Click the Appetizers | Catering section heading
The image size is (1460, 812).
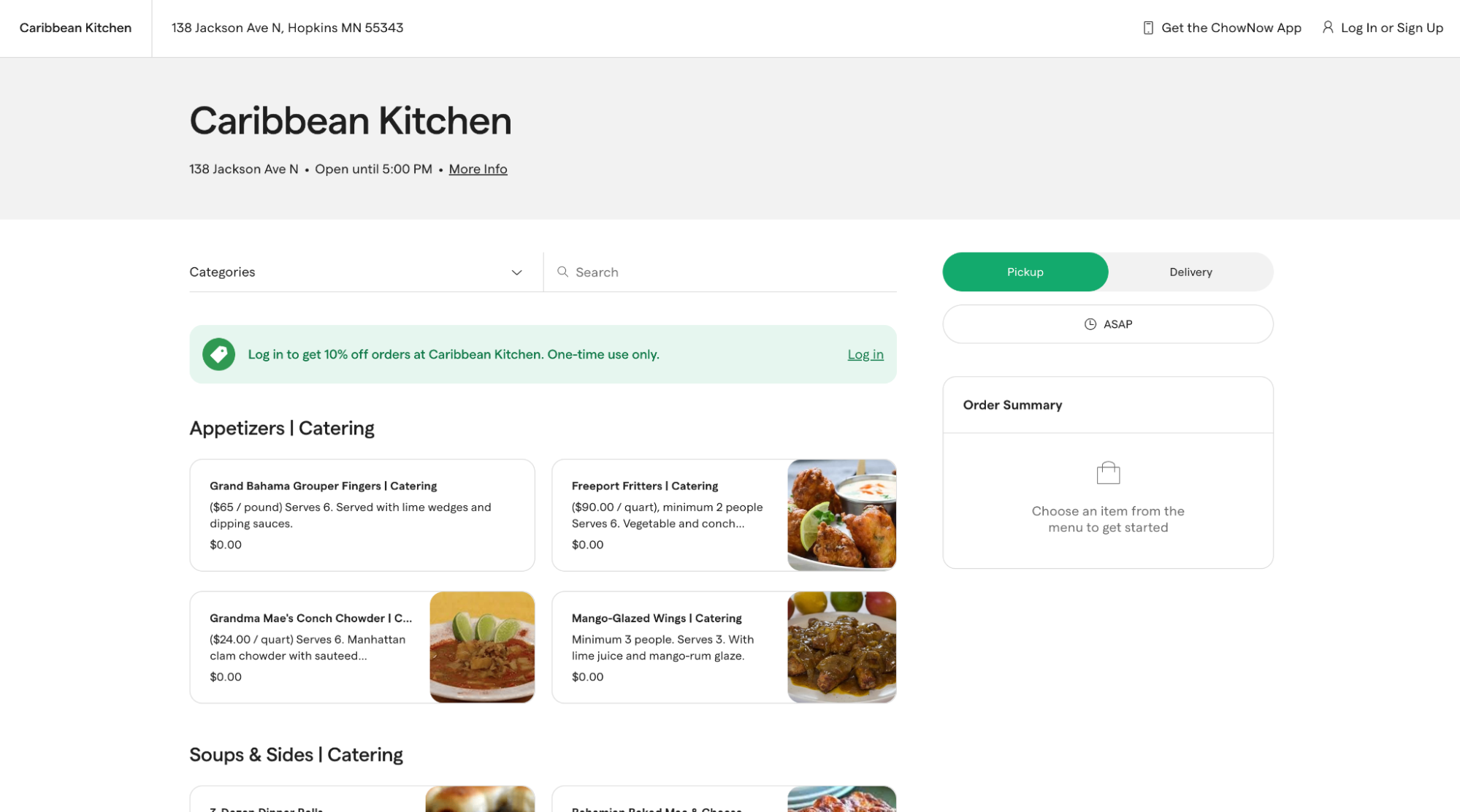coord(282,428)
